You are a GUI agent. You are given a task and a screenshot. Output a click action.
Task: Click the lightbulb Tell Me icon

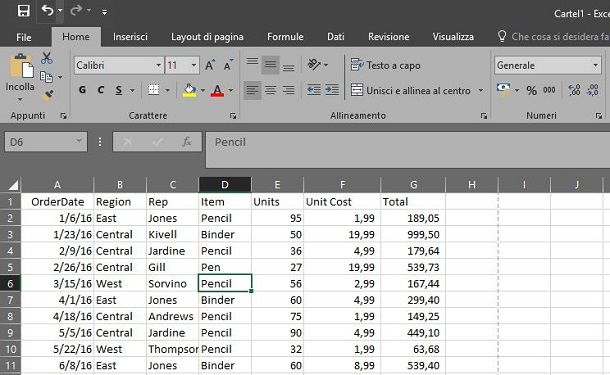(x=502, y=37)
